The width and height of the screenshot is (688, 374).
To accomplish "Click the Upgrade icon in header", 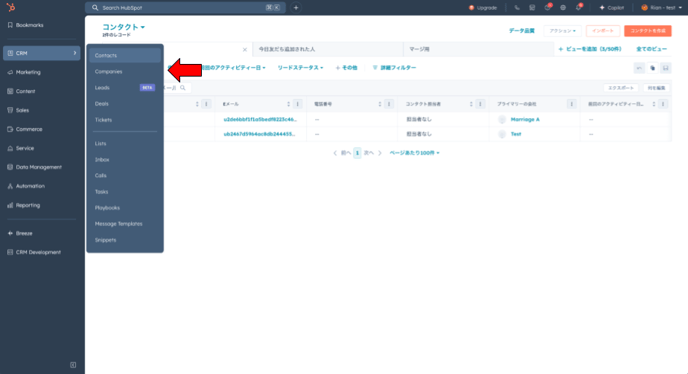I will pyautogui.click(x=472, y=7).
